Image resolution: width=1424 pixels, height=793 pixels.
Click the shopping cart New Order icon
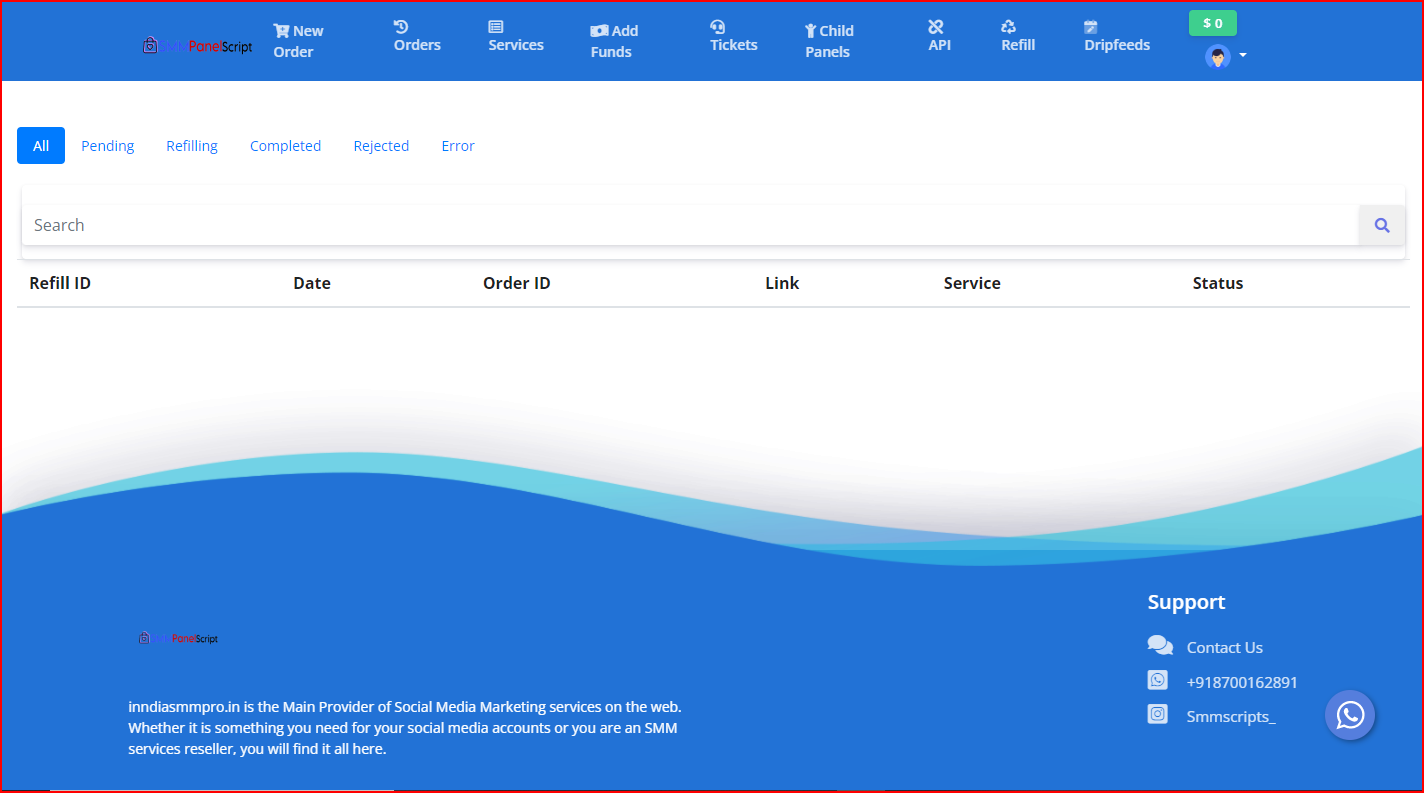281,31
